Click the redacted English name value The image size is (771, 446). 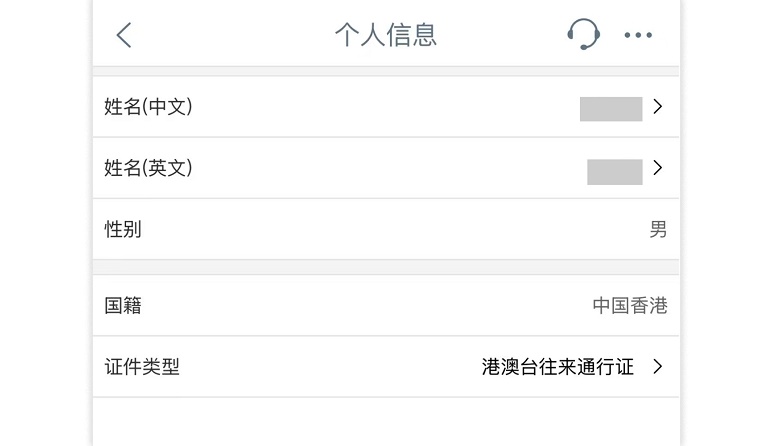(x=614, y=171)
